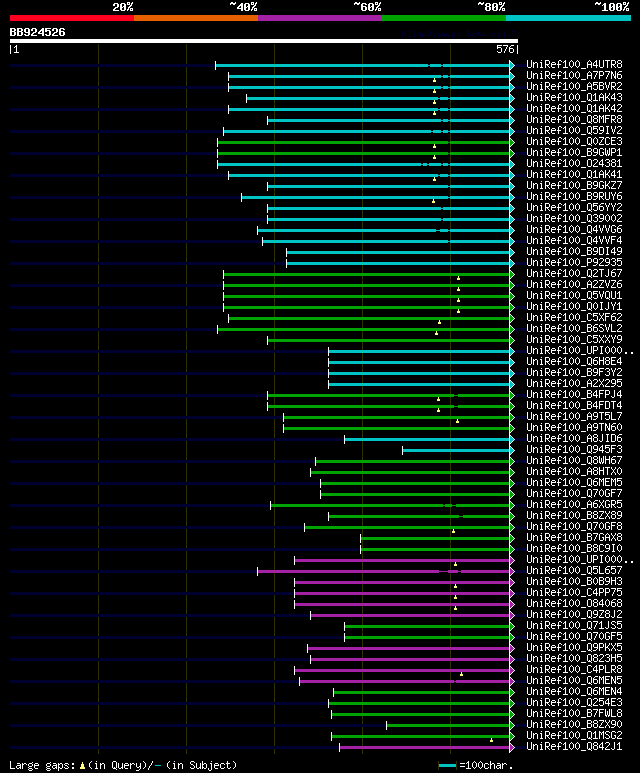Open the UniRef100_Q6MEN5 hit
The height and width of the screenshot is (773, 640).
[x=574, y=680]
